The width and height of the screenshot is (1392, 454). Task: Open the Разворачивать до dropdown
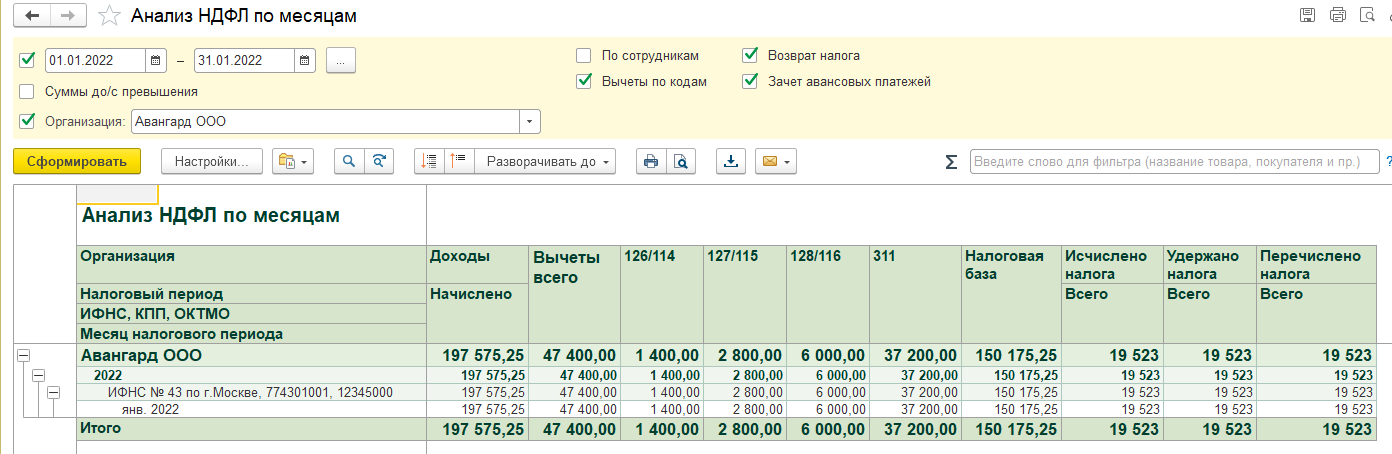pos(545,161)
